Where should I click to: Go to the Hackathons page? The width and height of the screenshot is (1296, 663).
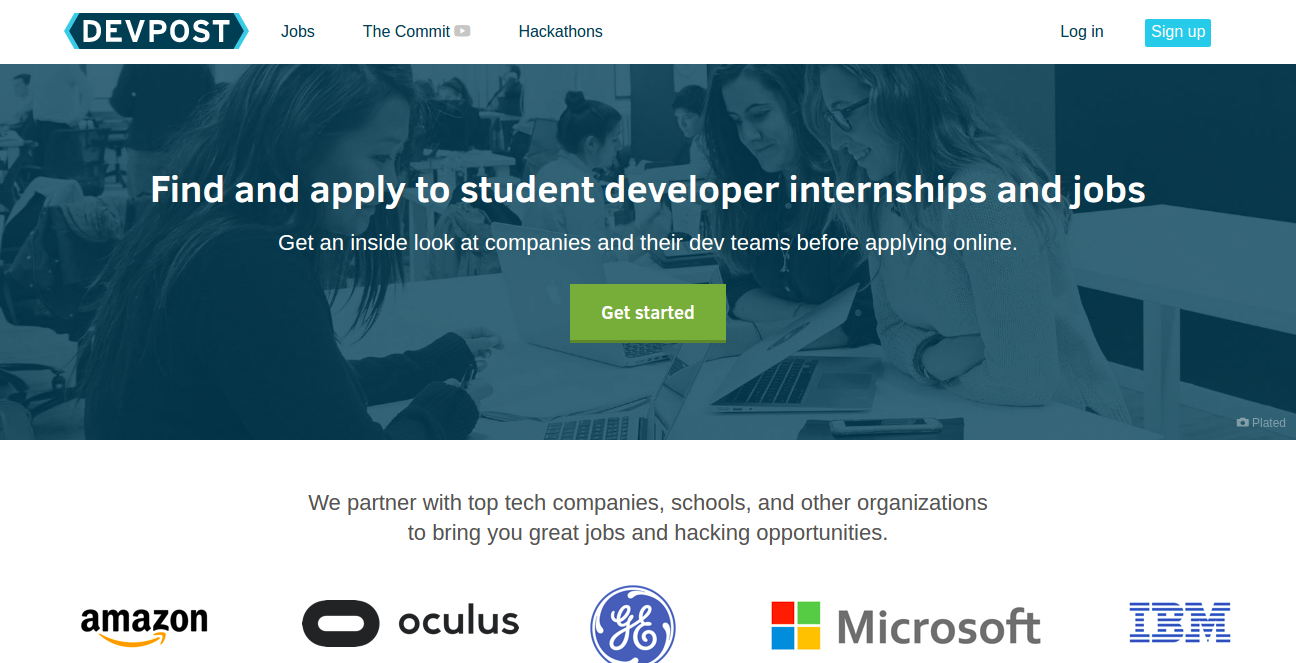(560, 31)
